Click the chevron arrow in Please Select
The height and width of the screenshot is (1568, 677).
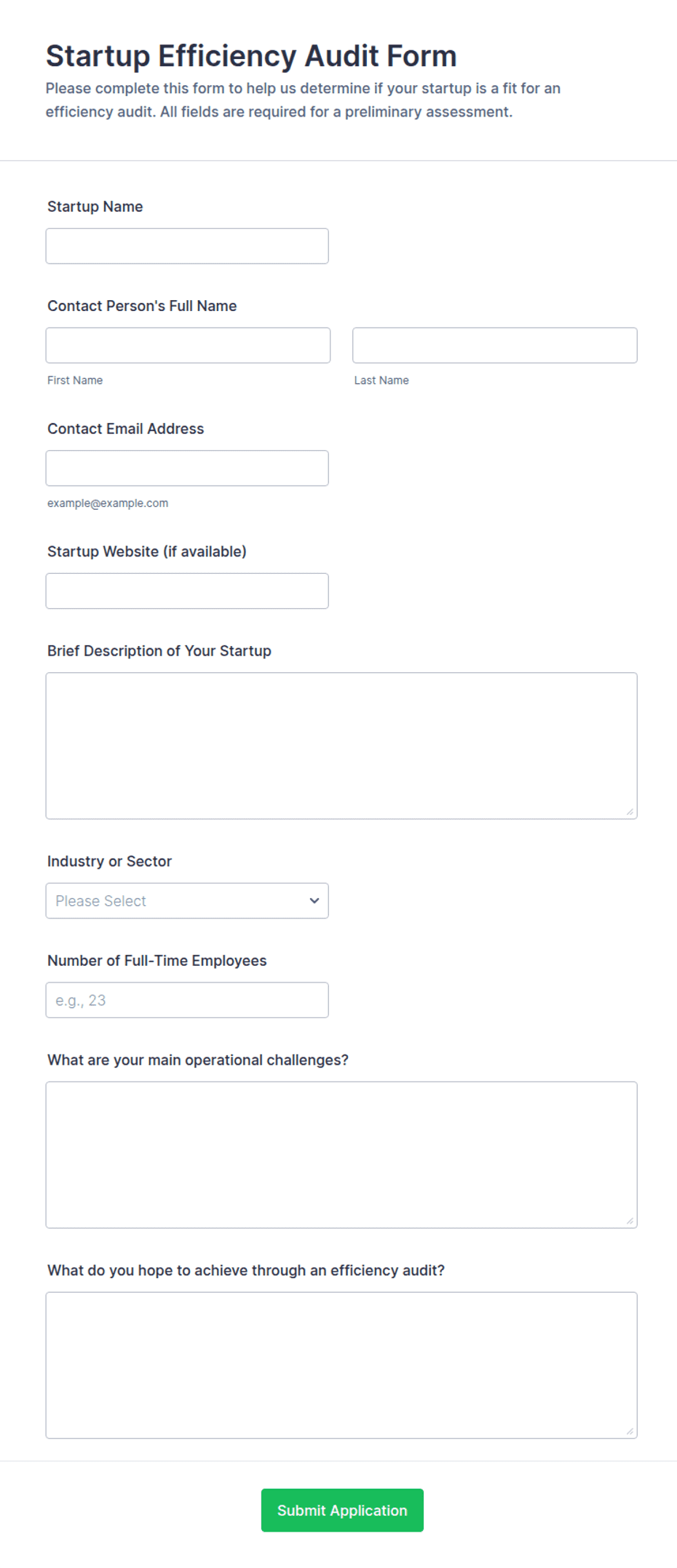314,901
